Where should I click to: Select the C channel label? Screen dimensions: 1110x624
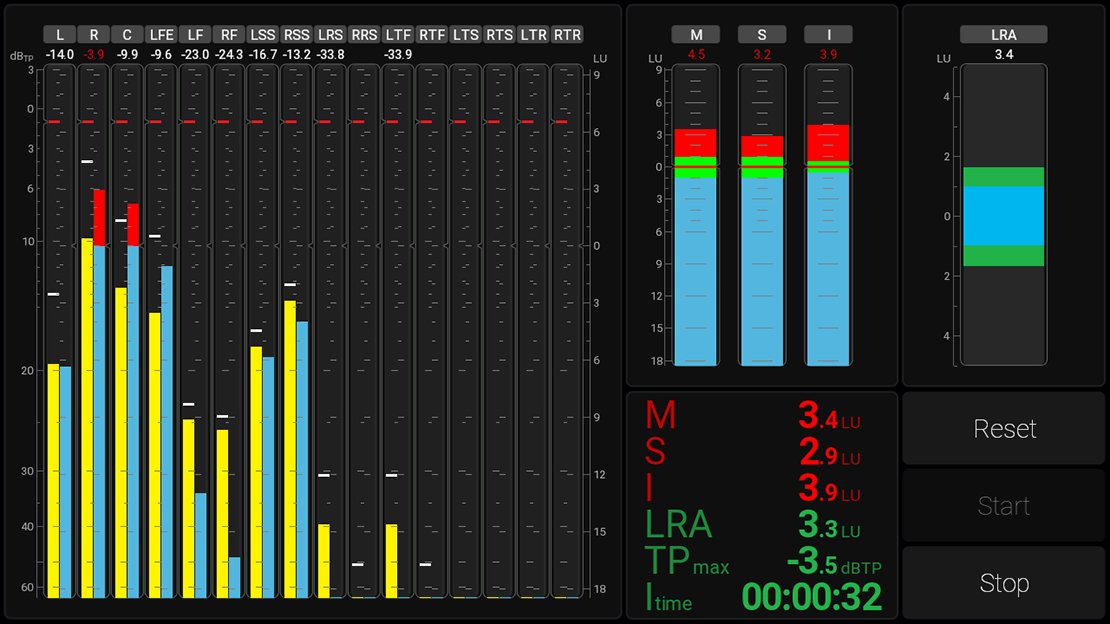pos(127,33)
